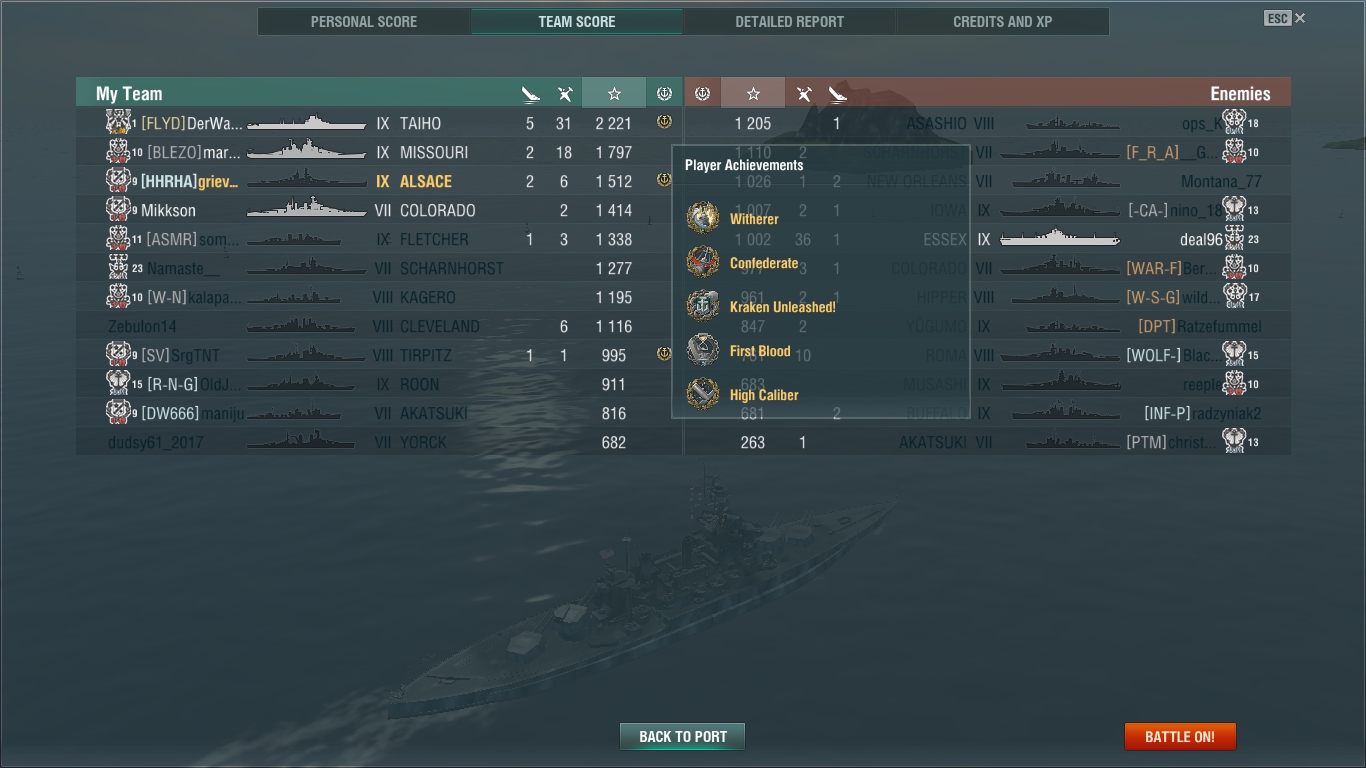Close the results screen with ESC X

tap(1285, 18)
